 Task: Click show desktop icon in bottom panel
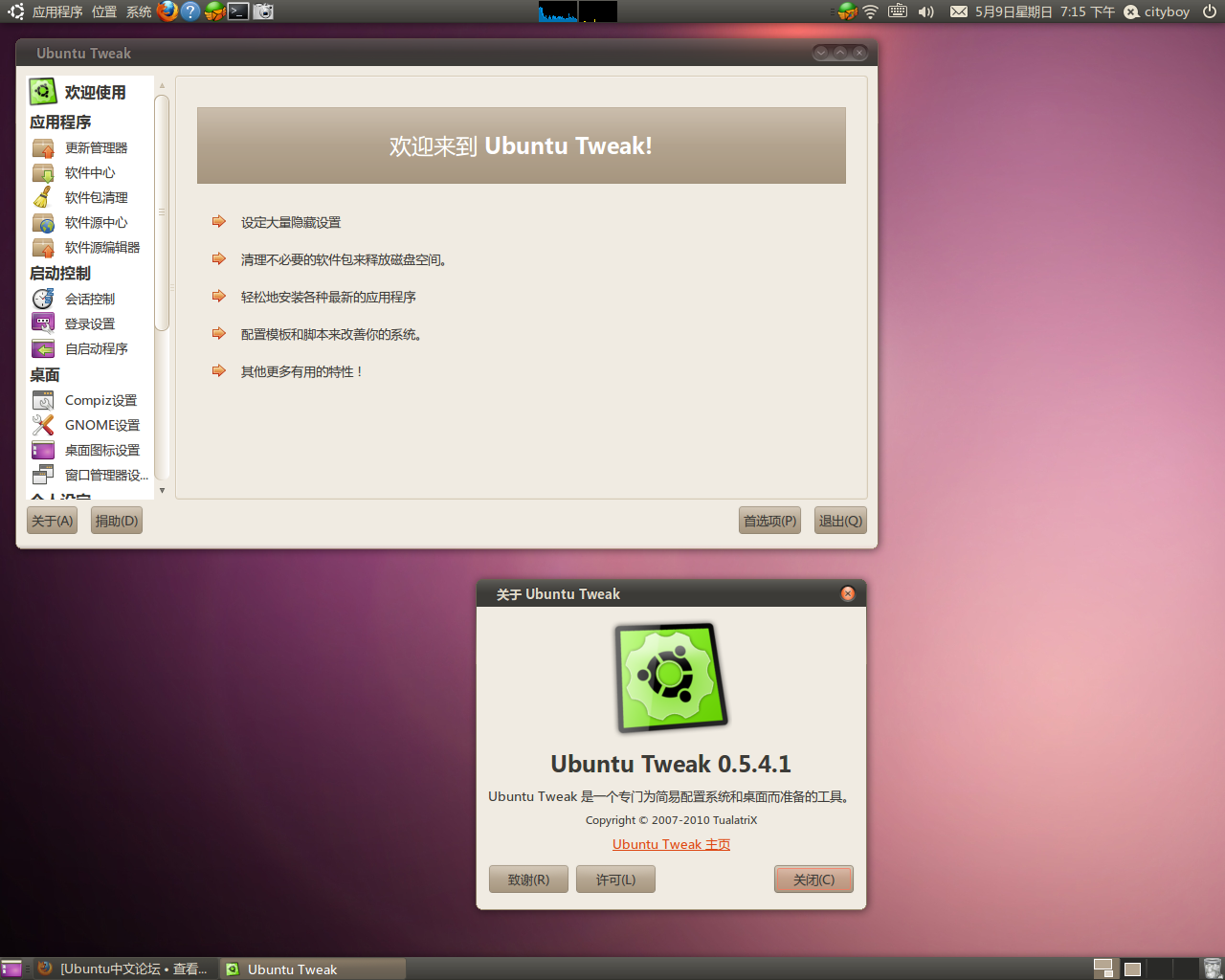click(11, 969)
